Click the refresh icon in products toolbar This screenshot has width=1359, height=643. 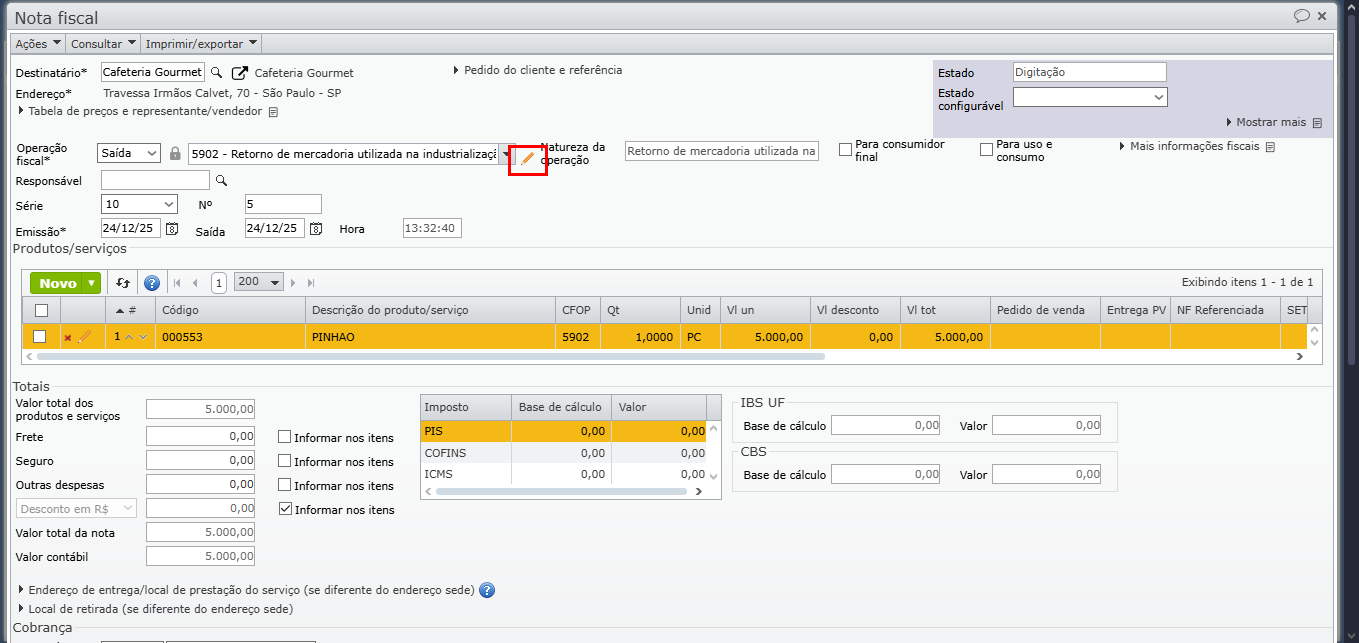pyautogui.click(x=123, y=283)
